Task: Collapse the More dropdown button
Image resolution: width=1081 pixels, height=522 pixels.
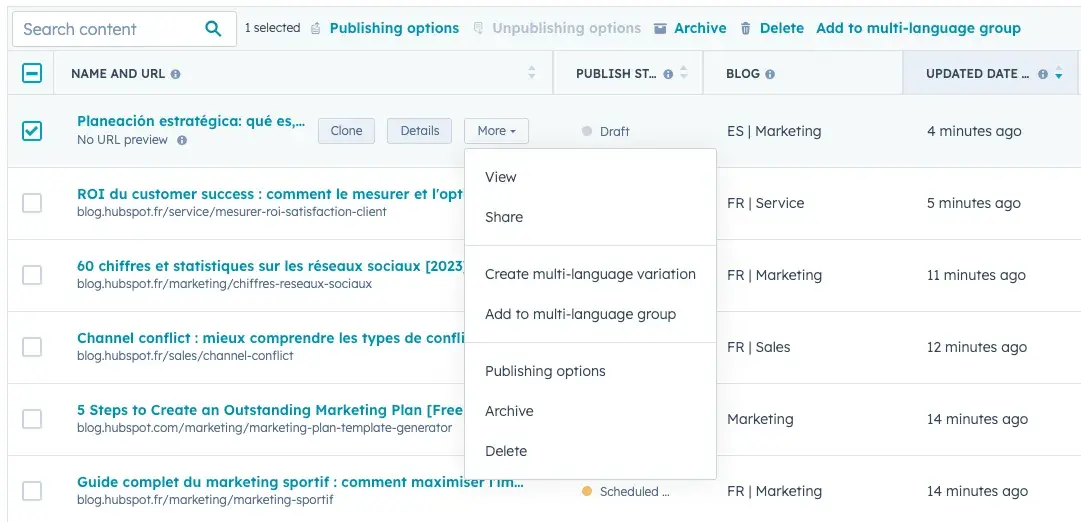Action: click(x=496, y=131)
